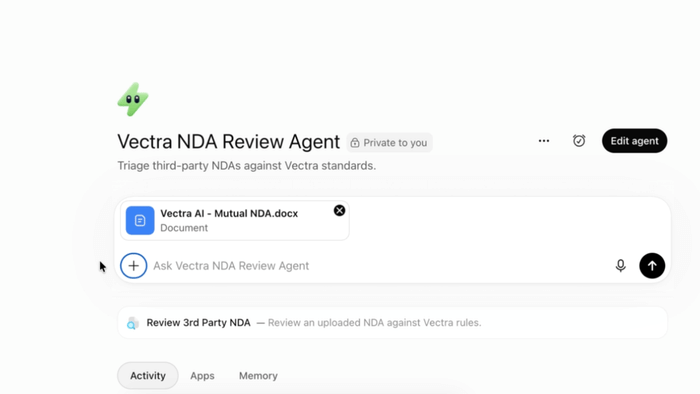Click the Edit agent button
This screenshot has width=700, height=394.
click(634, 141)
